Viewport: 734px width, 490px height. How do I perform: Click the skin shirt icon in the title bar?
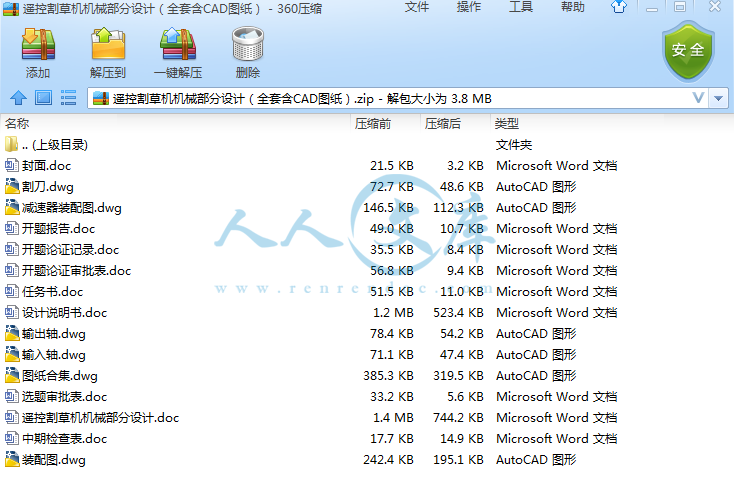[619, 7]
